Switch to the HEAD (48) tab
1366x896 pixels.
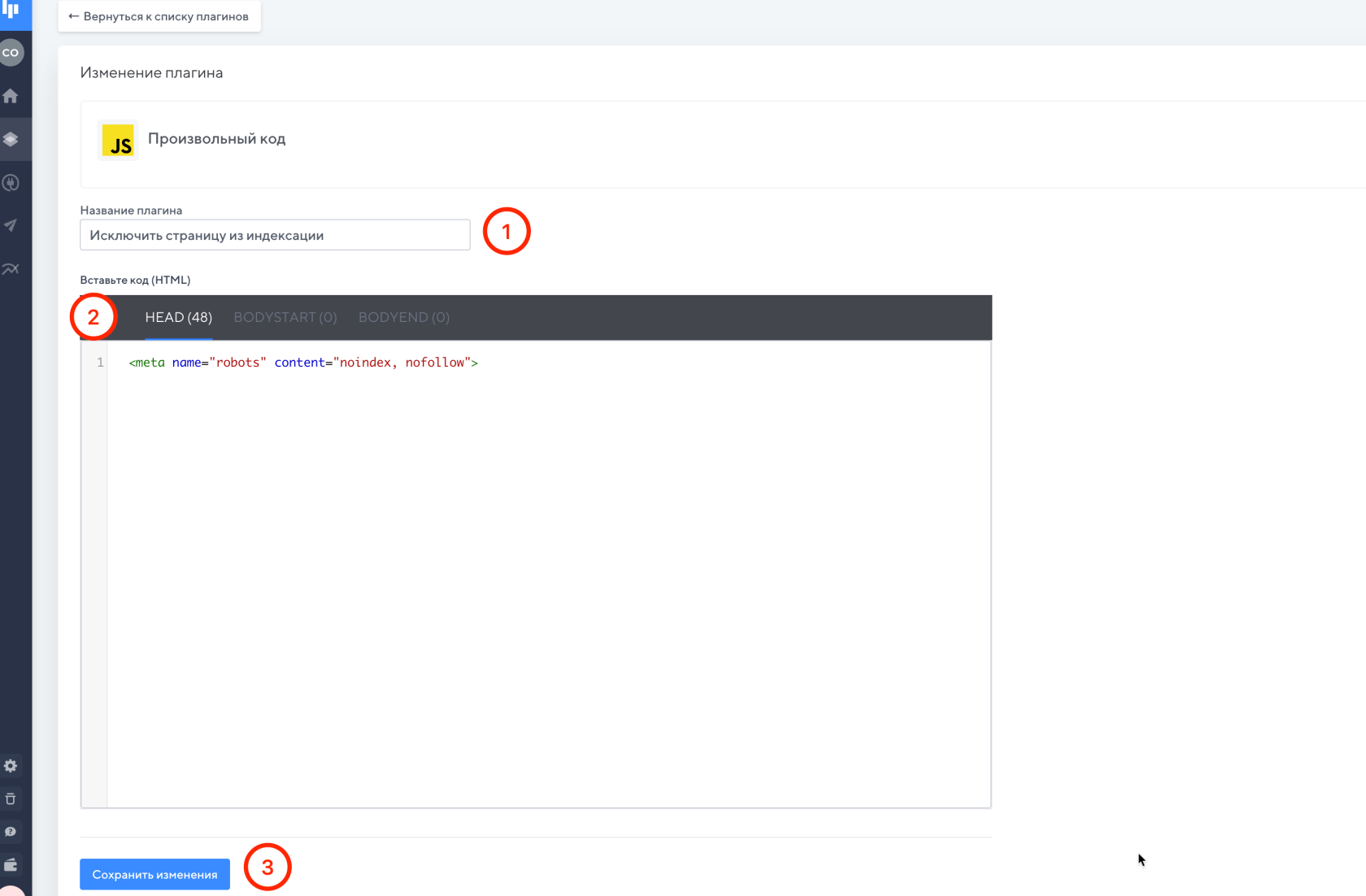coord(178,317)
